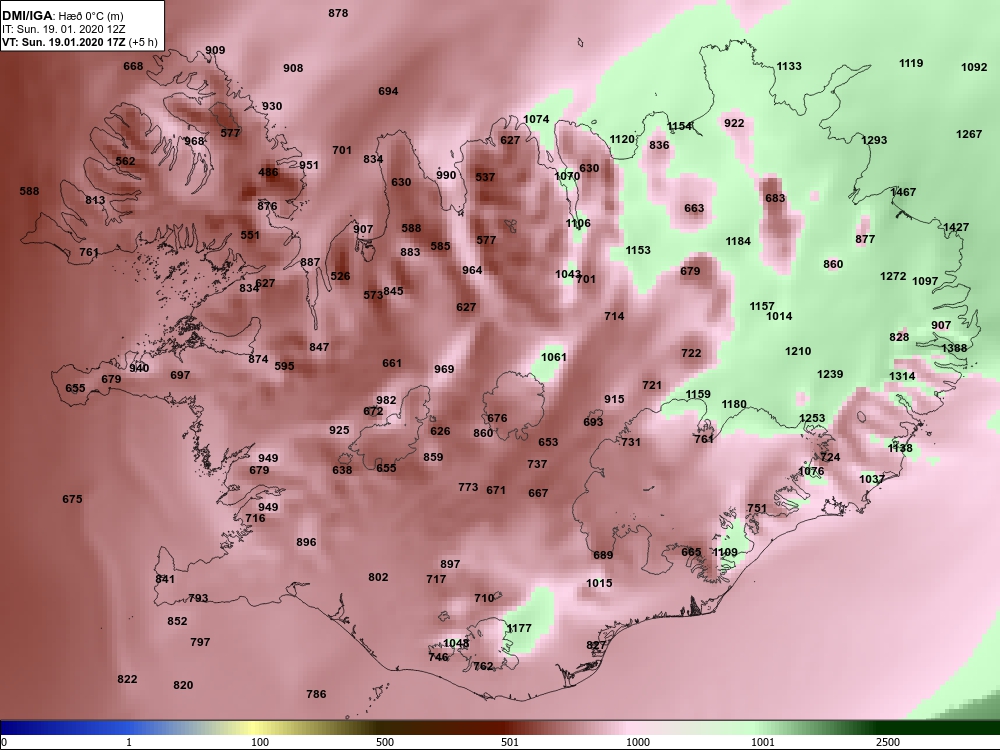Click map value 940 on Snæfellsnes peninsula

click(139, 368)
